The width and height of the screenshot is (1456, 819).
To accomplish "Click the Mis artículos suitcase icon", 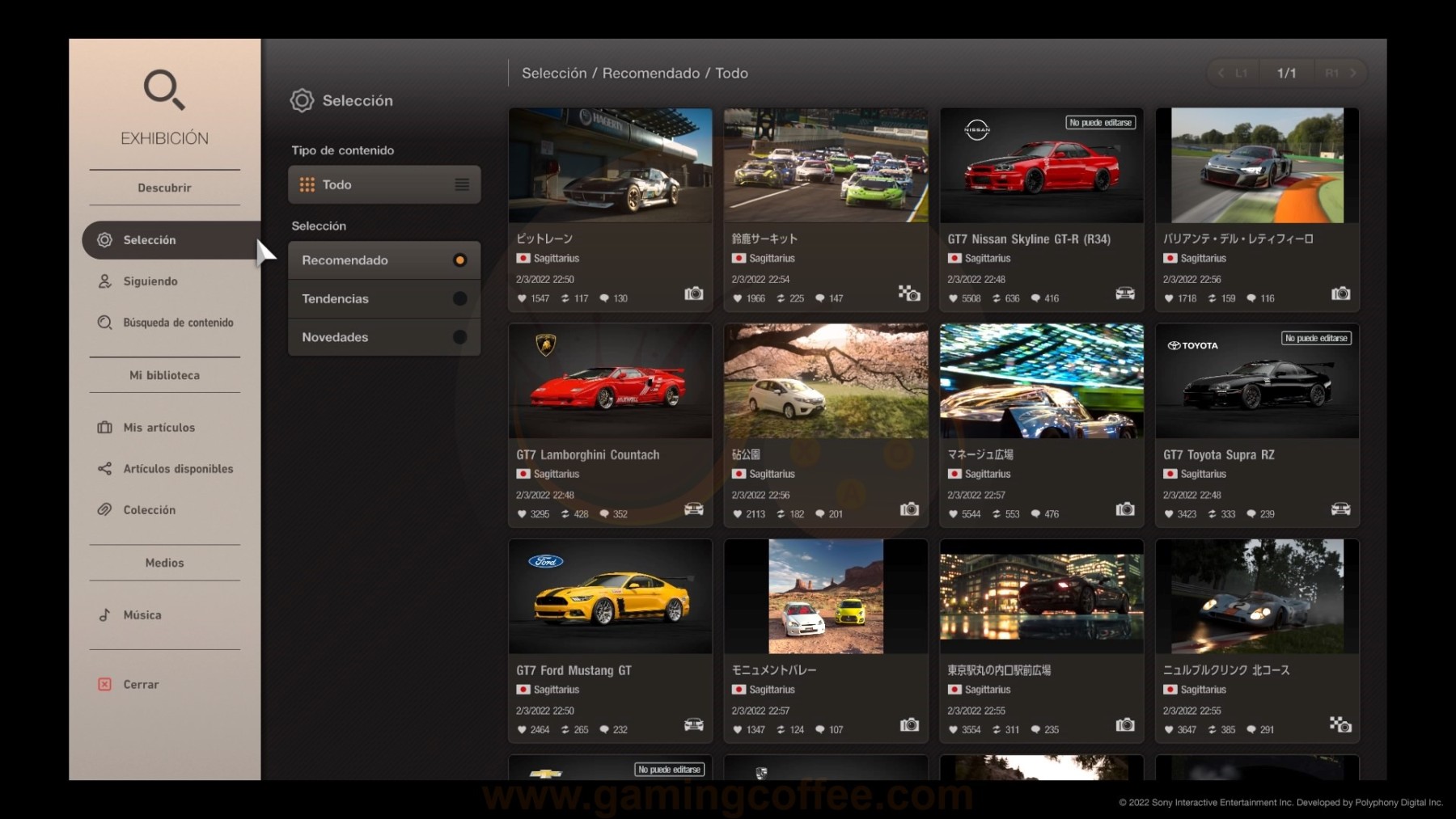I will click(x=104, y=428).
